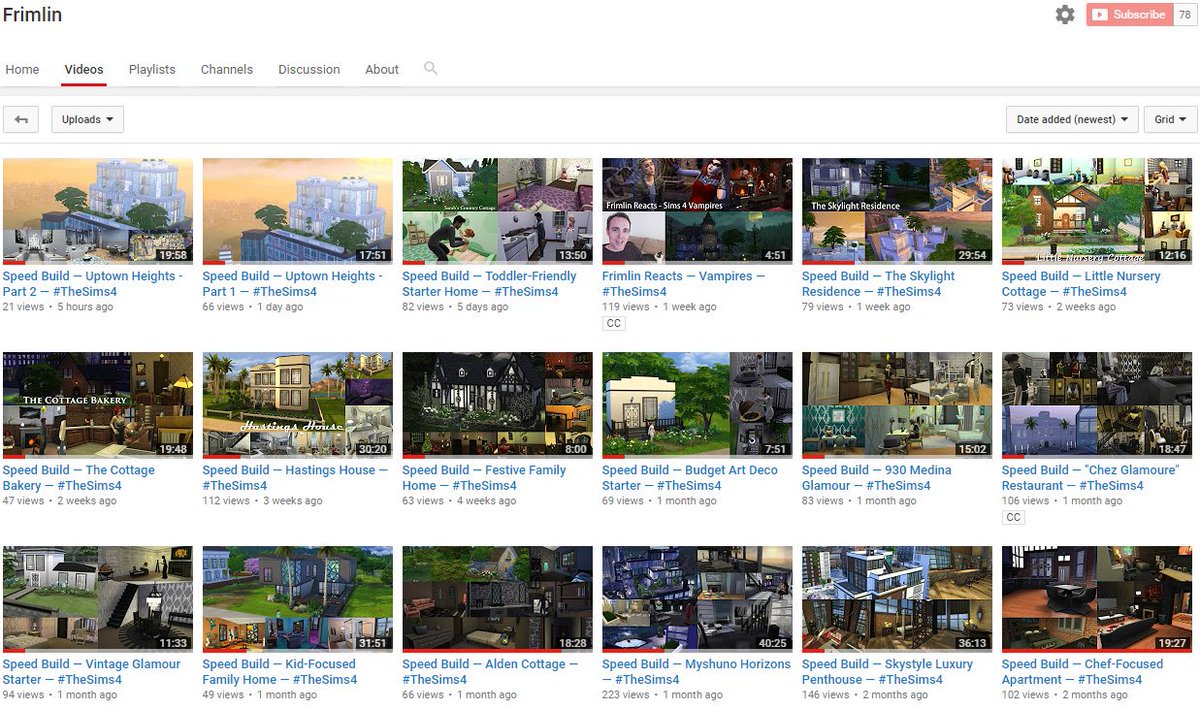Click Hastings House title link
The height and width of the screenshot is (710, 1200).
[296, 478]
